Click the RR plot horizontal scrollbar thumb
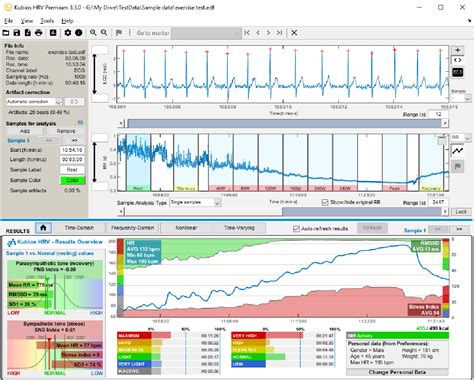Image resolution: width=474 pixels, height=380 pixels. click(x=362, y=211)
